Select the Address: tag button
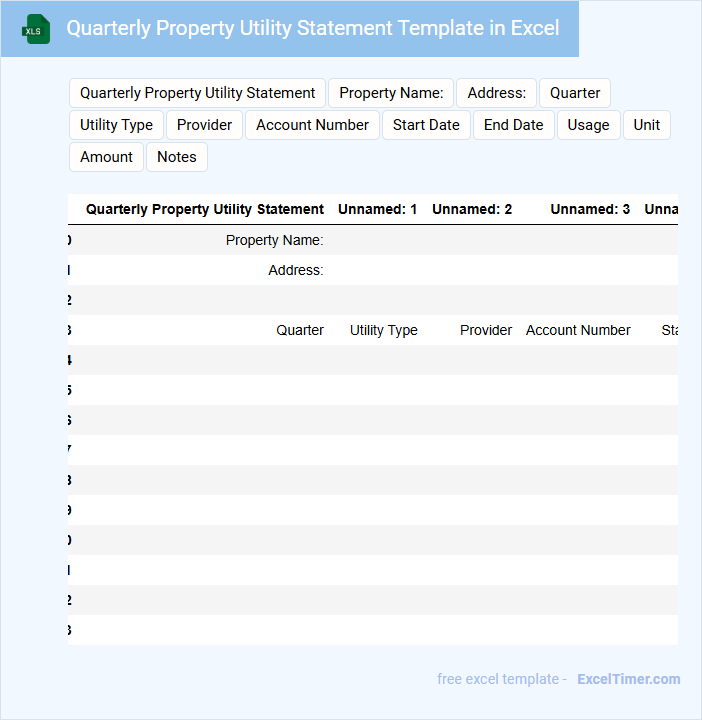702x720 pixels. 496,93
